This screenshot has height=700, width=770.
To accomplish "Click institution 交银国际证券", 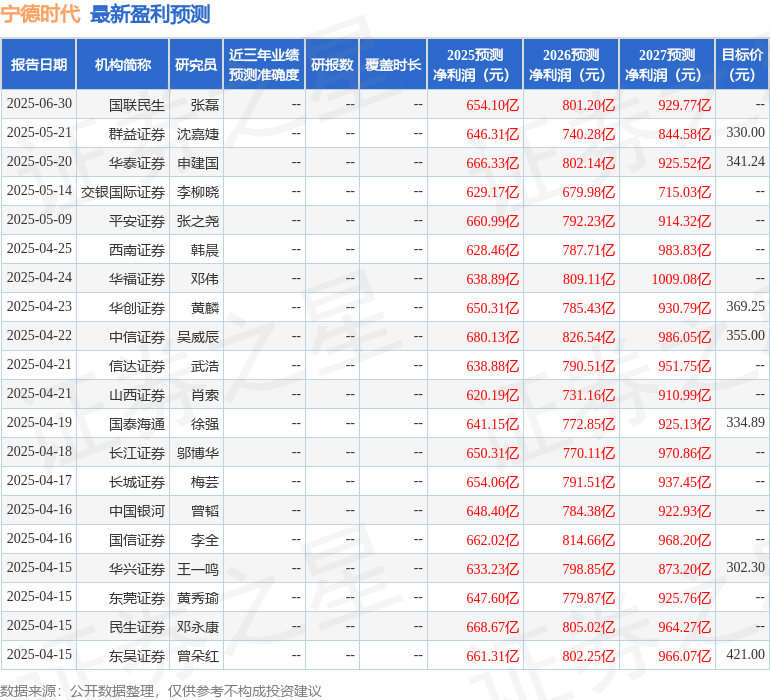I will click(123, 192).
